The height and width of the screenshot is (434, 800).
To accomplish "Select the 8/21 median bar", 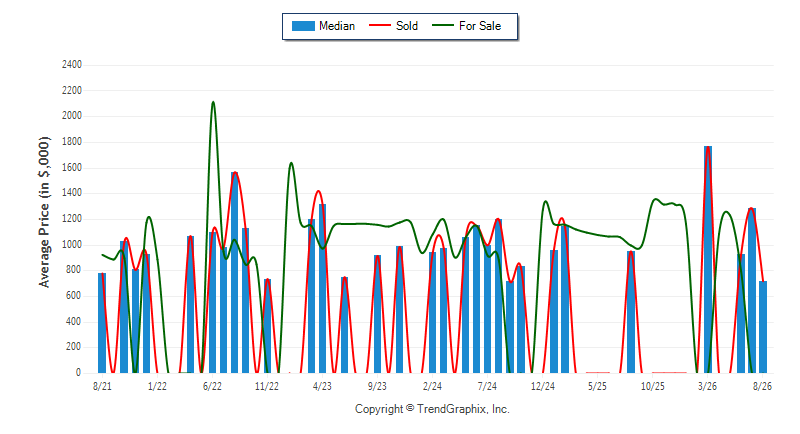I will click(x=102, y=323).
